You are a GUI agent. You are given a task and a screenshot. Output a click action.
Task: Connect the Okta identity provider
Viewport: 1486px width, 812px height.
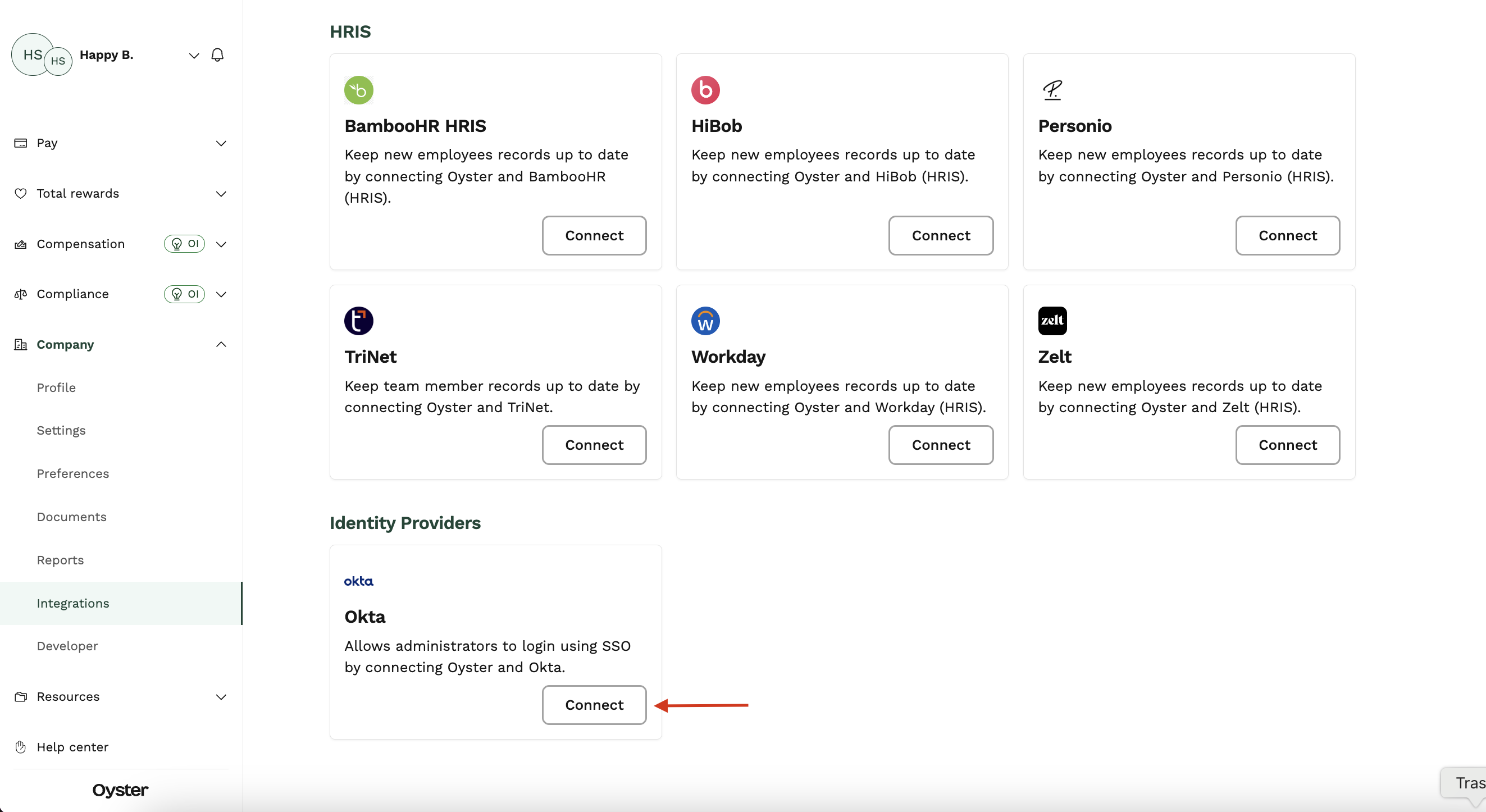(x=594, y=705)
